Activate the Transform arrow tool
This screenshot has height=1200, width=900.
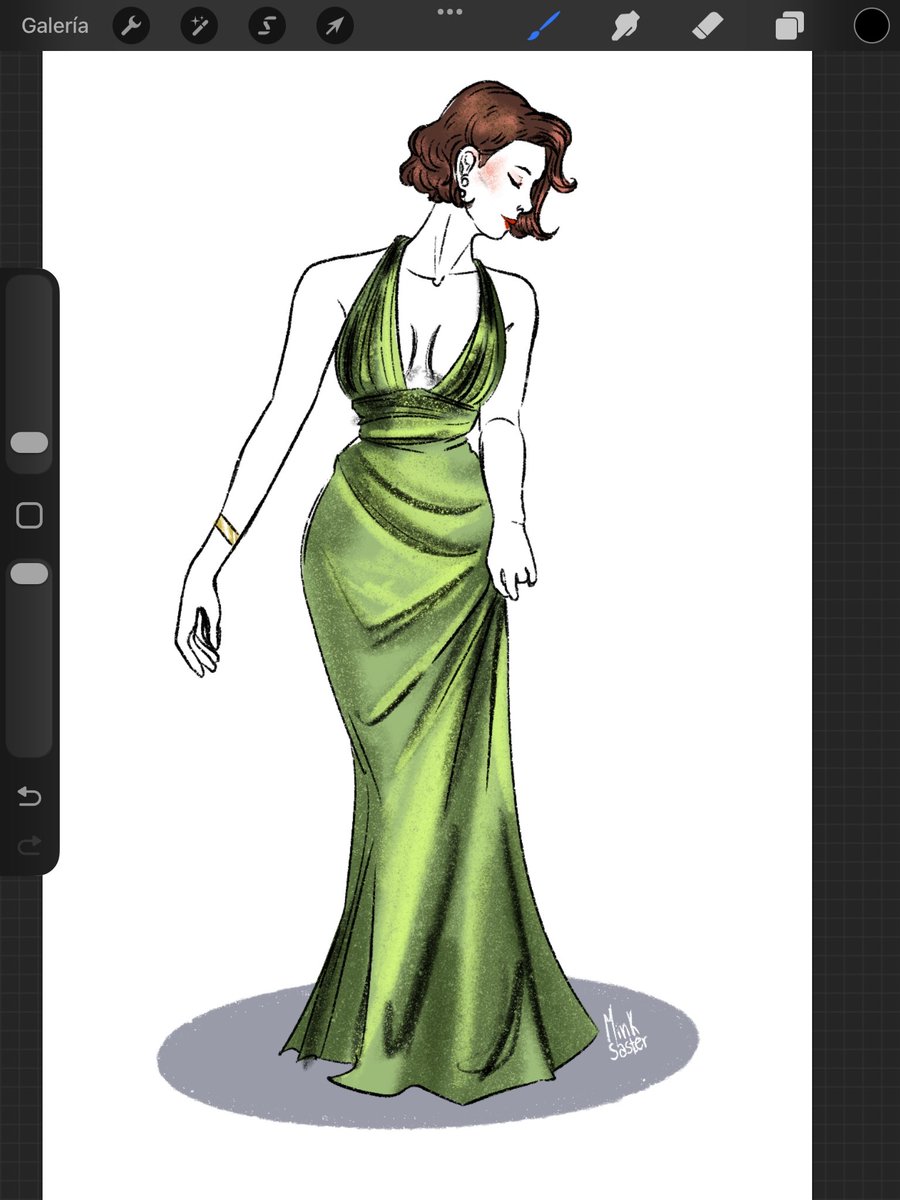coord(334,26)
